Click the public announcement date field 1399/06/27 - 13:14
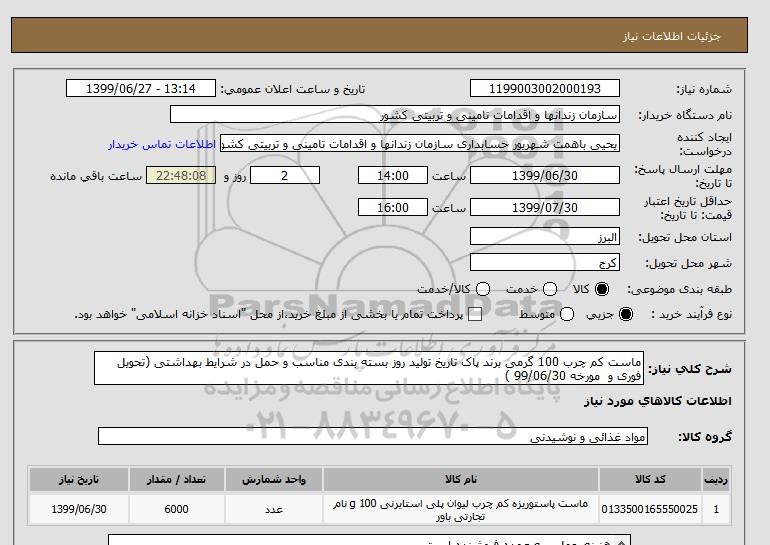Image resolution: width=770 pixels, height=545 pixels. pyautogui.click(x=141, y=89)
